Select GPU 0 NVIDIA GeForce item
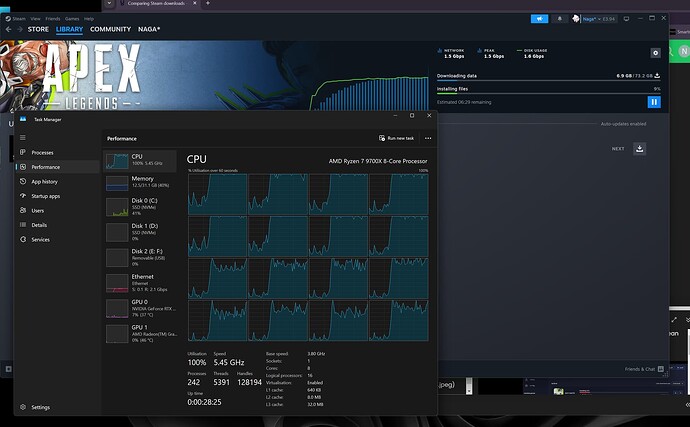690x427 pixels. click(x=140, y=309)
